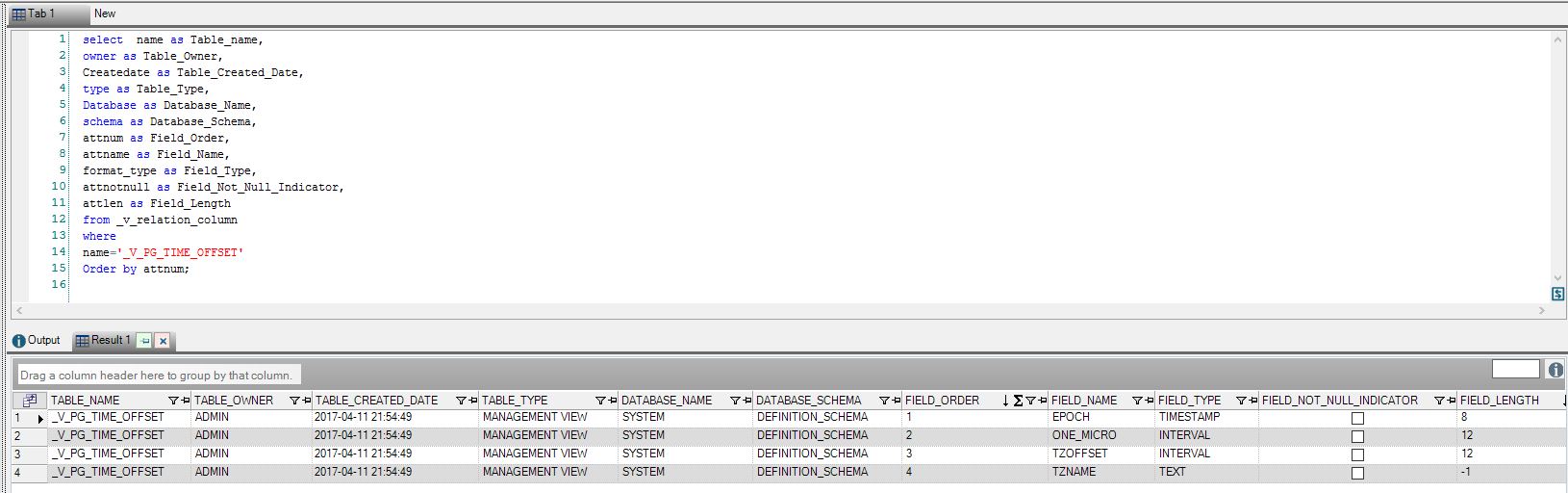1568x493 pixels.
Task: Toggle not-null checkbox for ONE_MICRO row
Action: [1357, 437]
